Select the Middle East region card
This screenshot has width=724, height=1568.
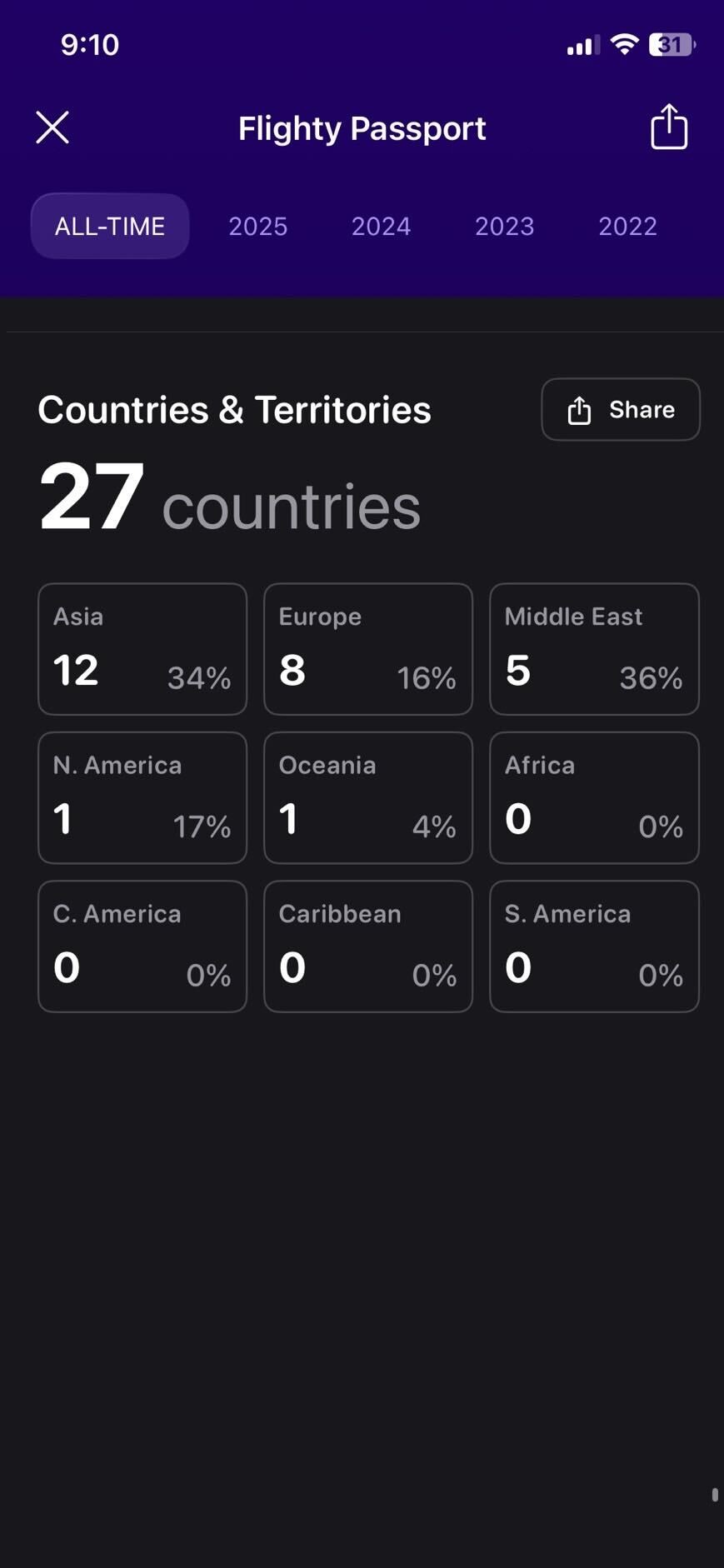(x=594, y=649)
